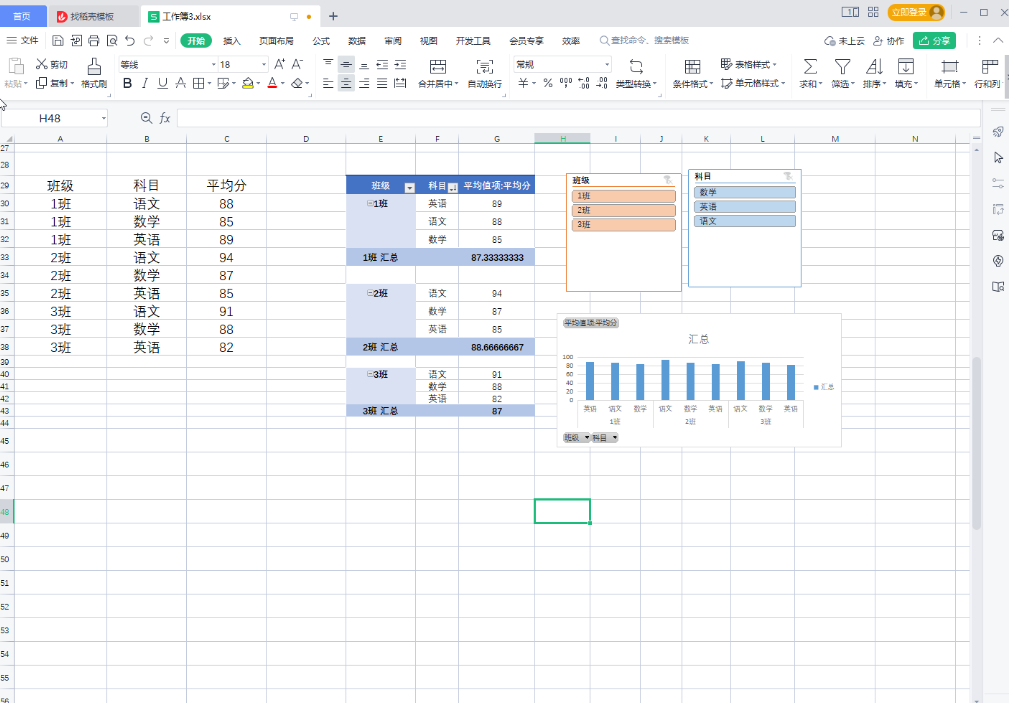
Task: Switch to the 数据 (Data) ribbon tab
Action: [357, 41]
